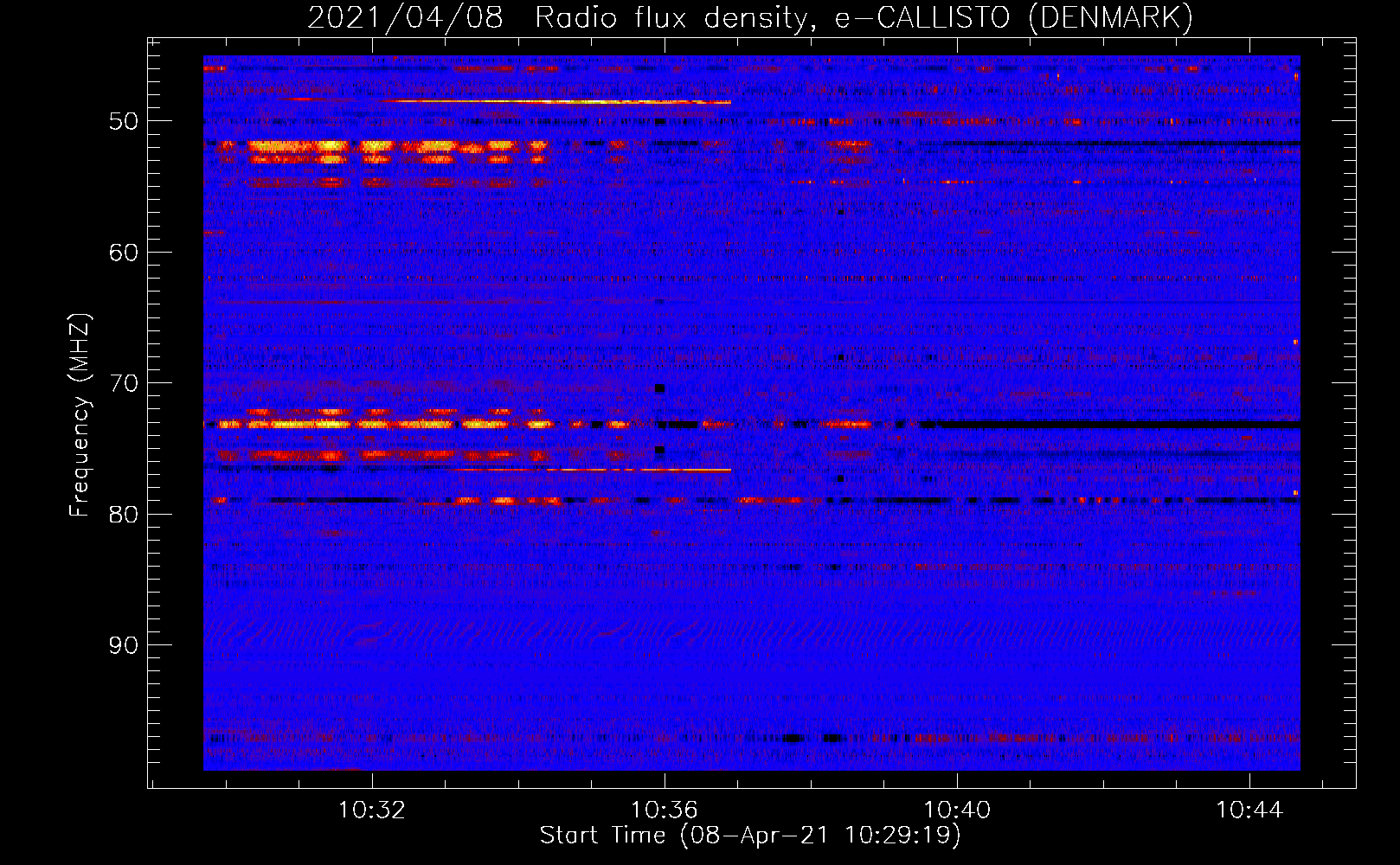This screenshot has width=1400, height=865.
Task: Click the 10:40 time tick label
Action: [x=957, y=811]
